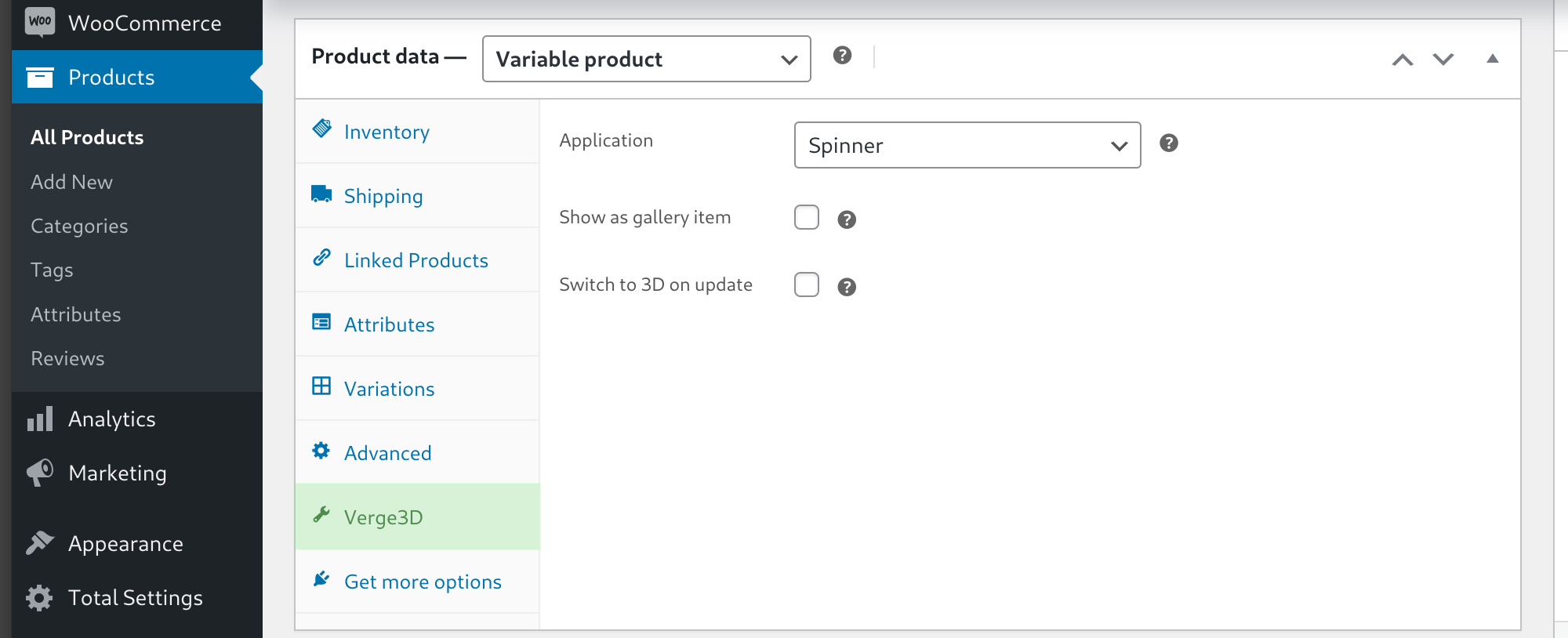1568x638 pixels.
Task: Open Appearance menu
Action: [137, 543]
